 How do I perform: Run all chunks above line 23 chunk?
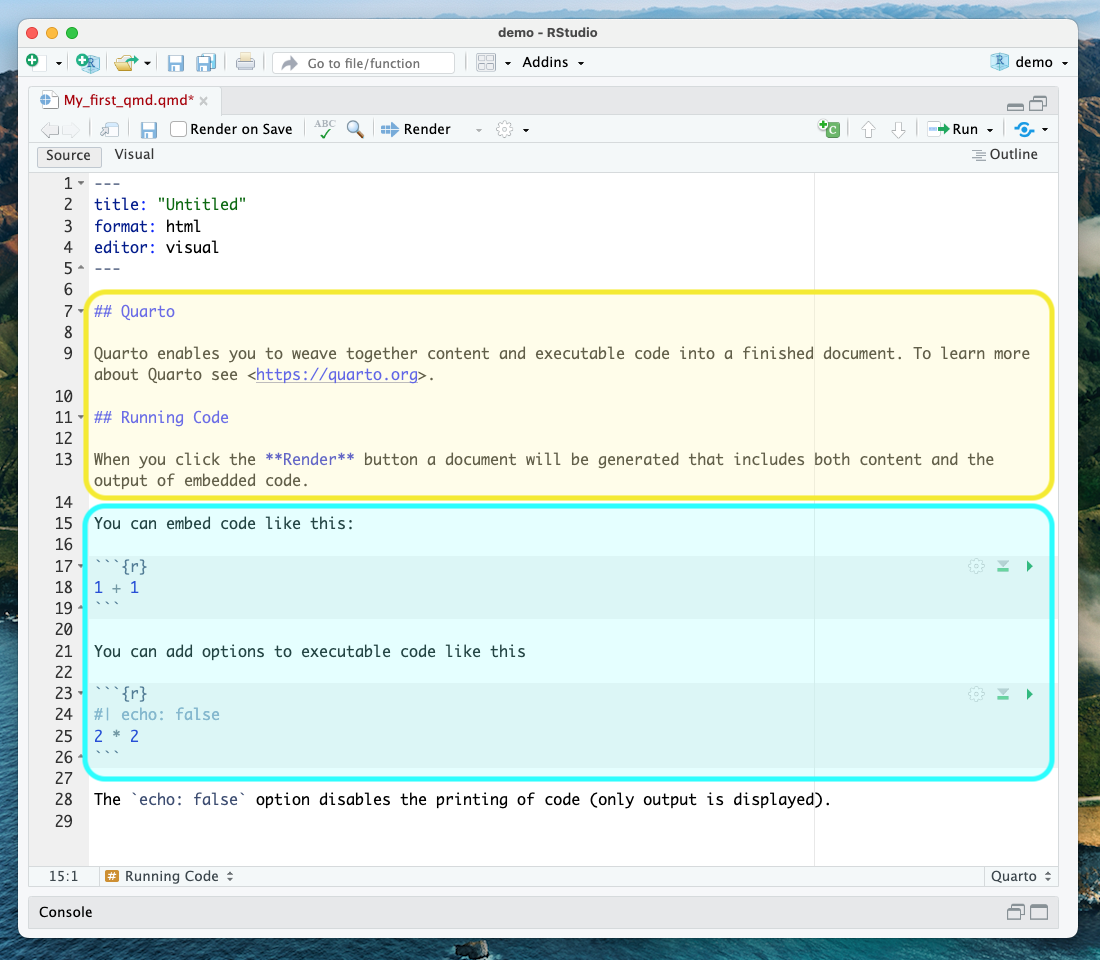coord(1002,694)
